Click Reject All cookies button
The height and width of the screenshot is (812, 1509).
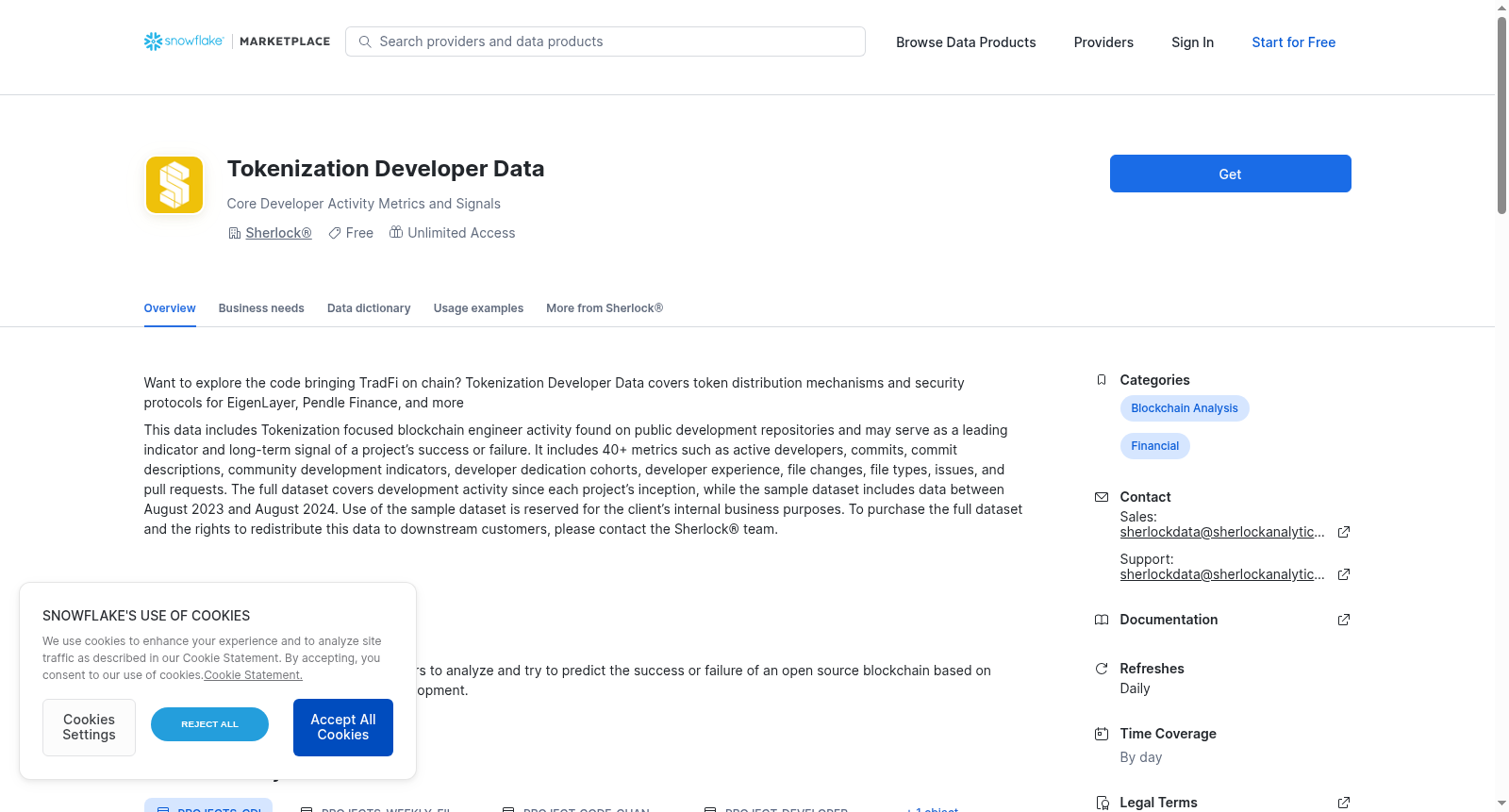(209, 724)
